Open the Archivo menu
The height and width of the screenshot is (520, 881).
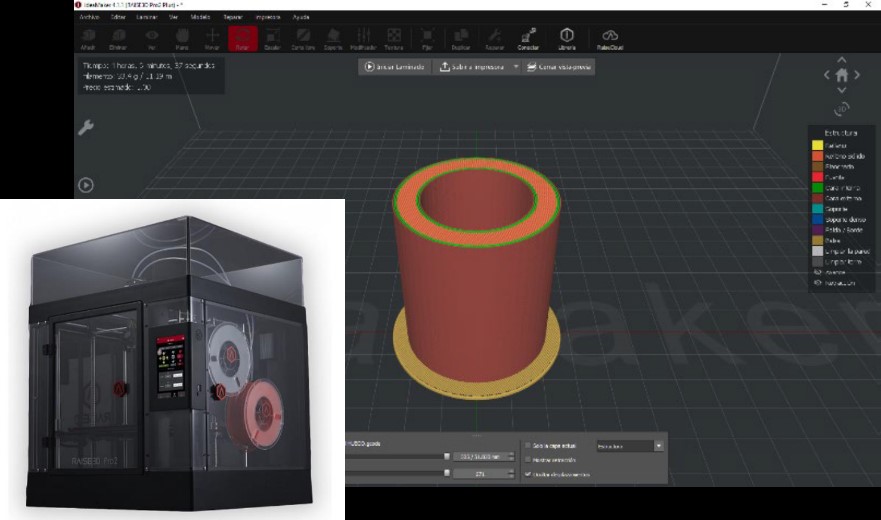tap(89, 17)
